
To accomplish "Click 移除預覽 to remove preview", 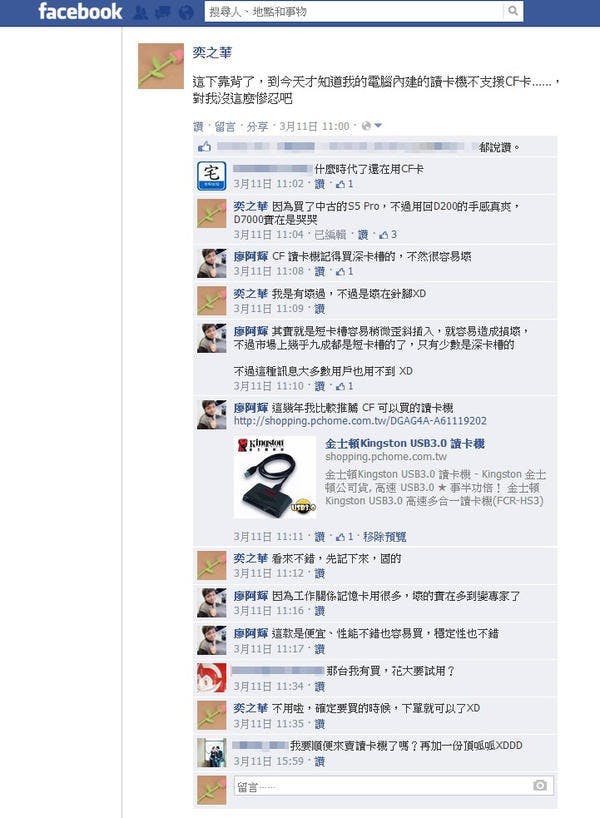I will tap(385, 536).
